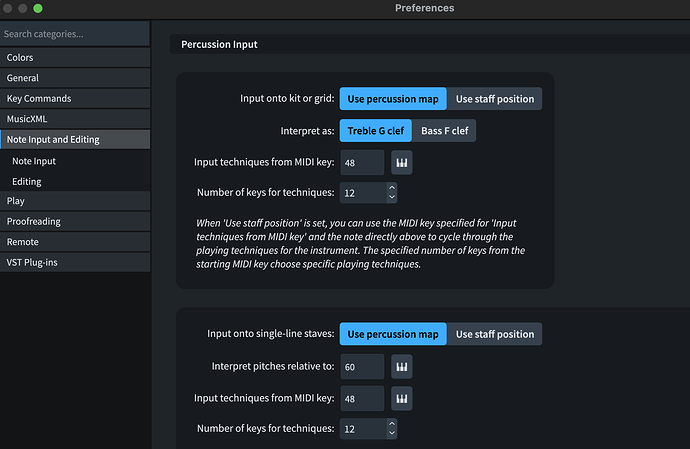Select the Note Input sub-item

click(34, 160)
